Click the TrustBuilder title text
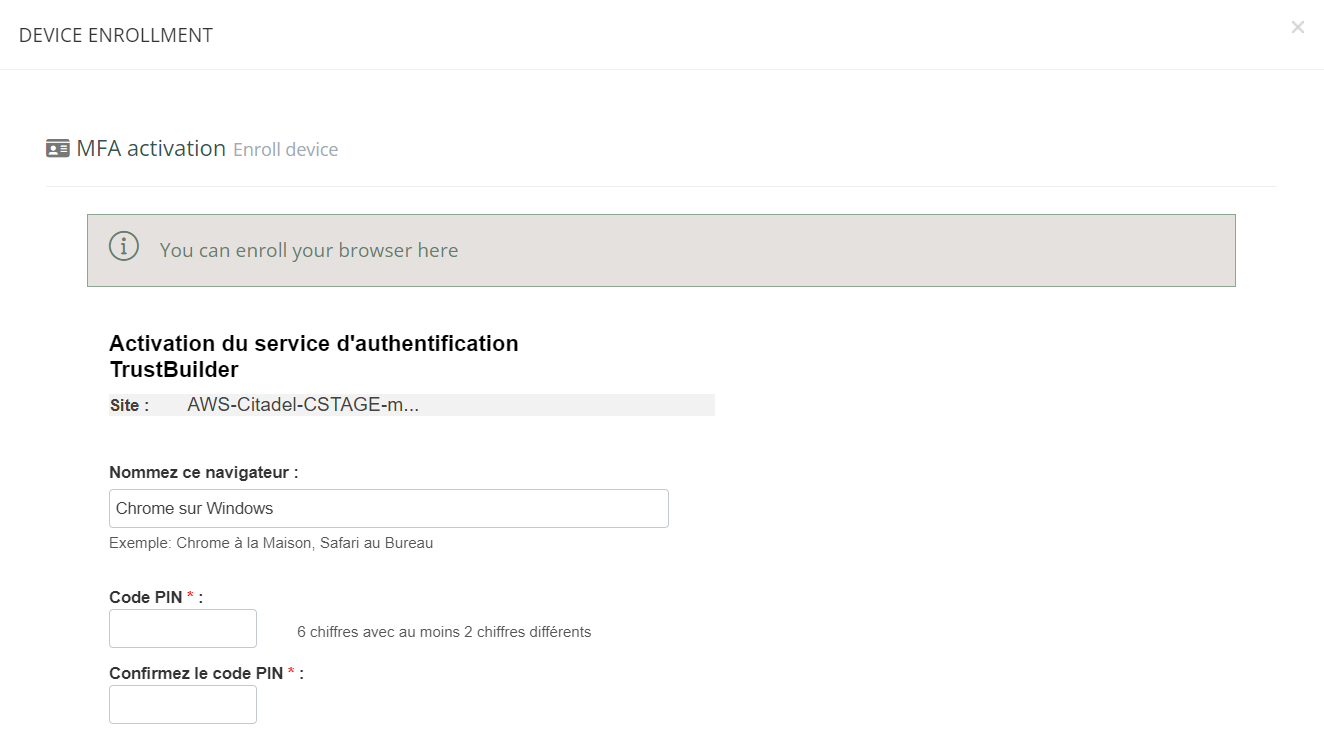 [x=174, y=370]
